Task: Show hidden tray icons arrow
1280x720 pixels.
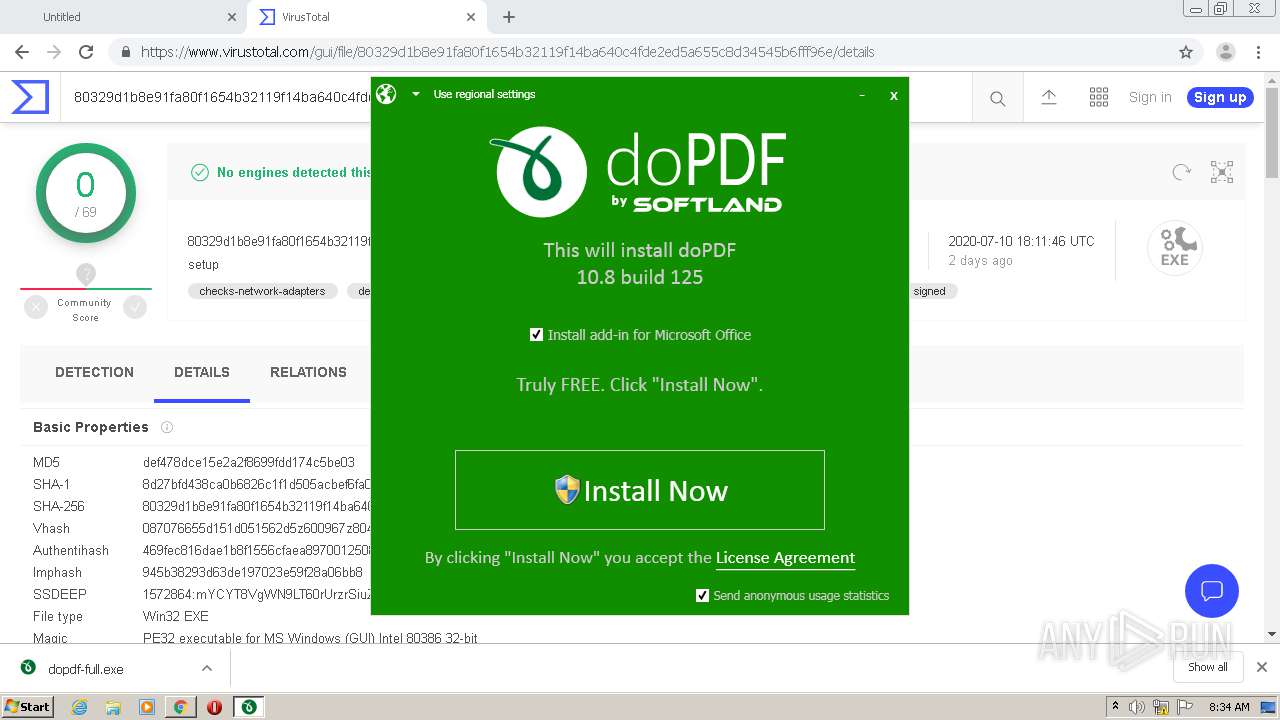Action: click(x=1115, y=707)
